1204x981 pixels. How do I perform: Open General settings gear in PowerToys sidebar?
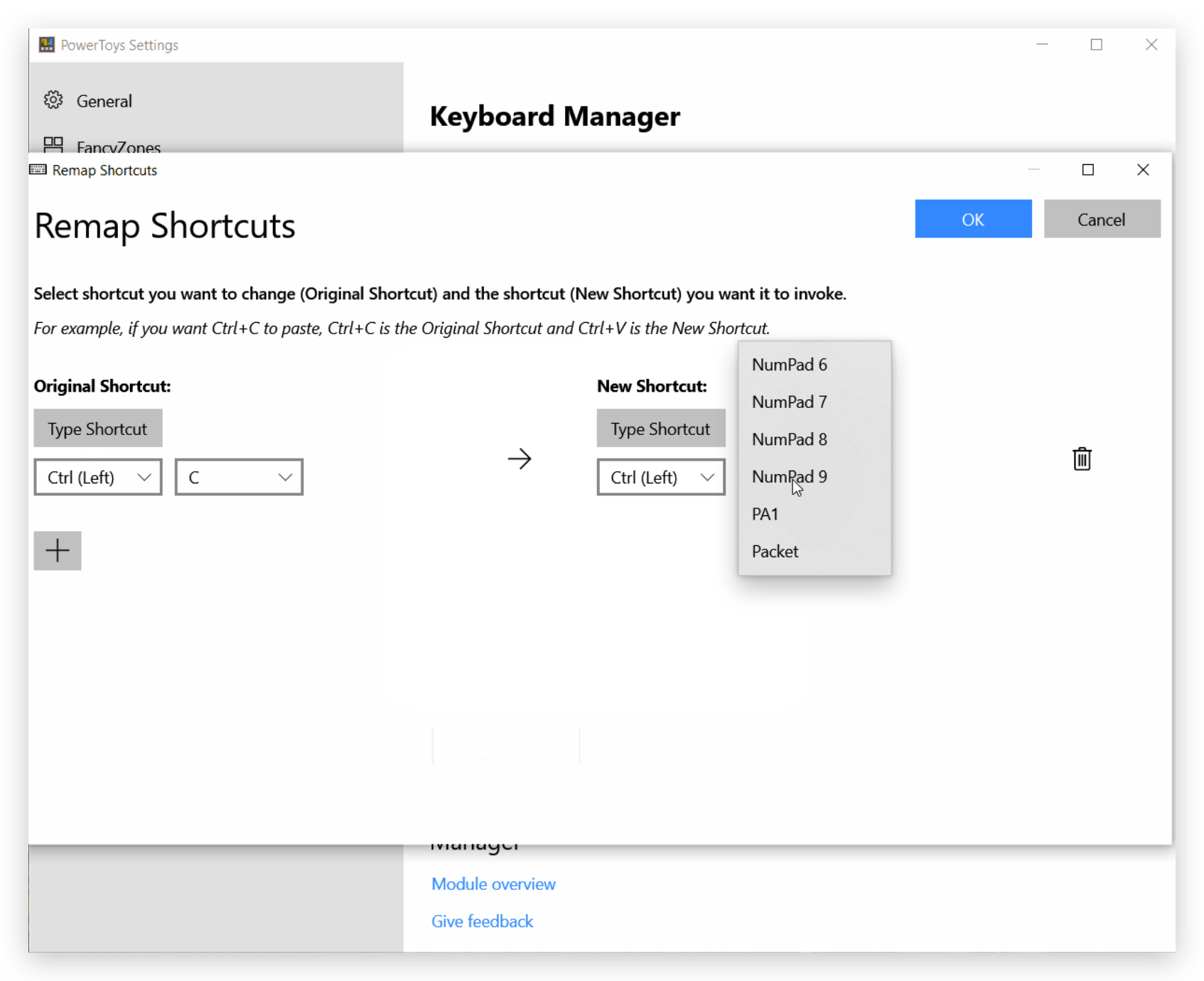(53, 100)
